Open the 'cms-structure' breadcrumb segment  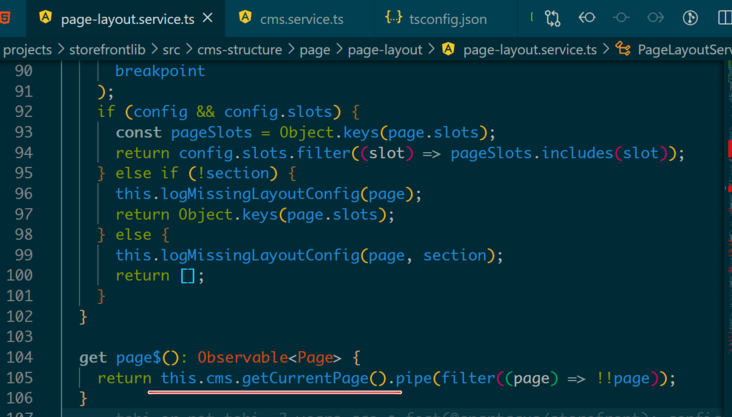tap(239, 49)
